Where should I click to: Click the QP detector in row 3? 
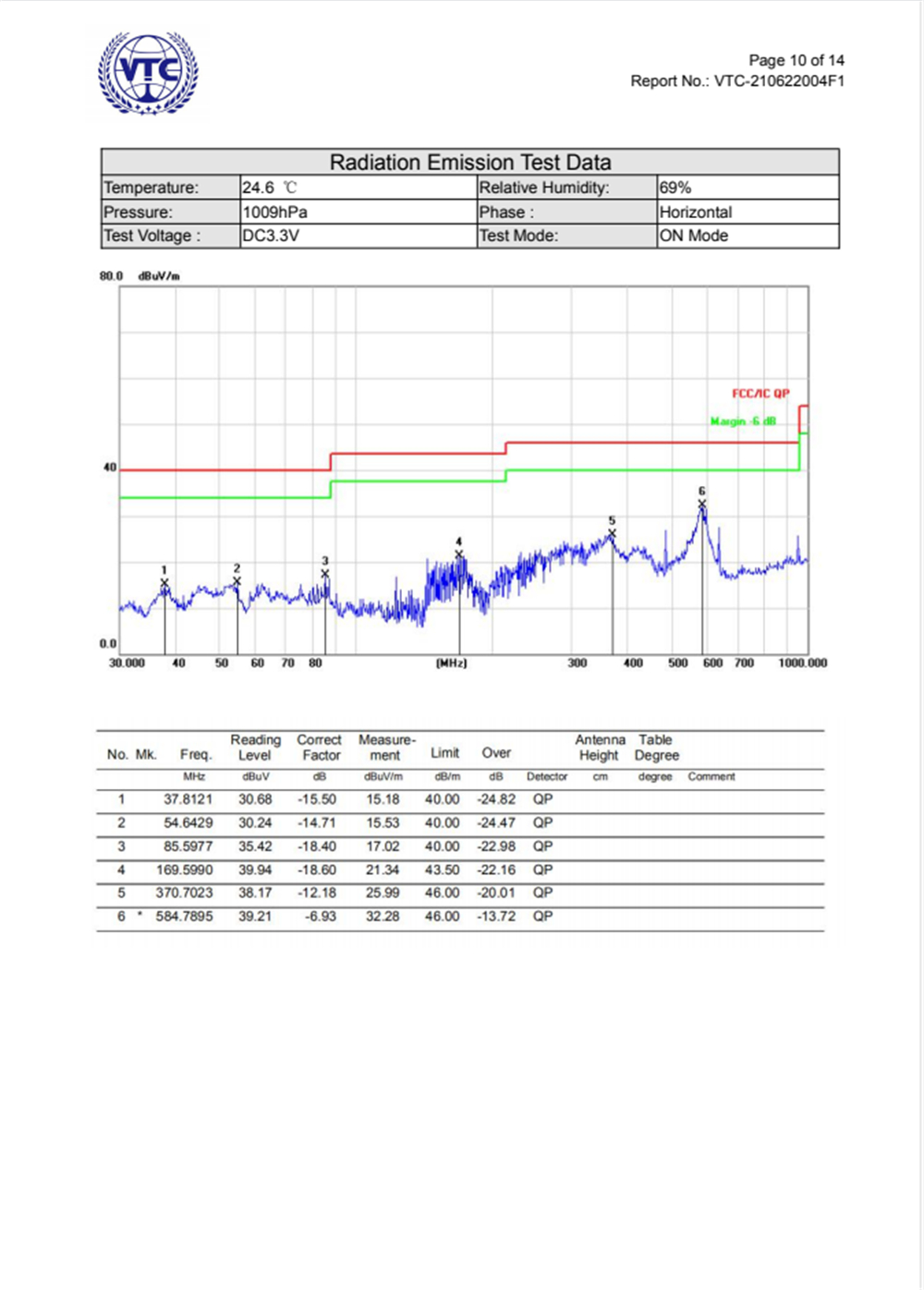[542, 846]
